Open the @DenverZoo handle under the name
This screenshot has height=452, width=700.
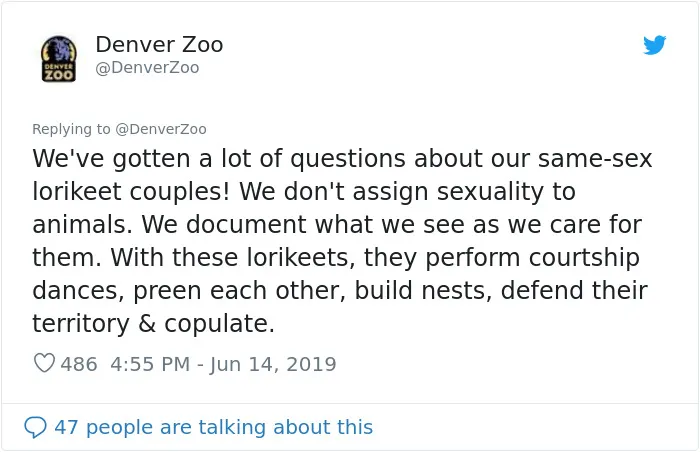(x=147, y=68)
